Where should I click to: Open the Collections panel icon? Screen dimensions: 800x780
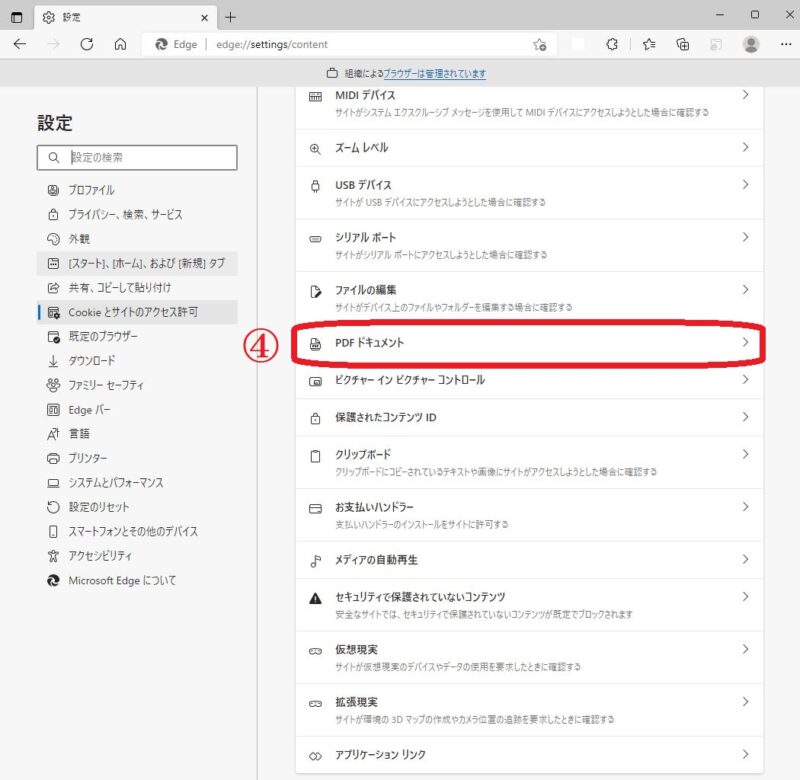click(685, 44)
